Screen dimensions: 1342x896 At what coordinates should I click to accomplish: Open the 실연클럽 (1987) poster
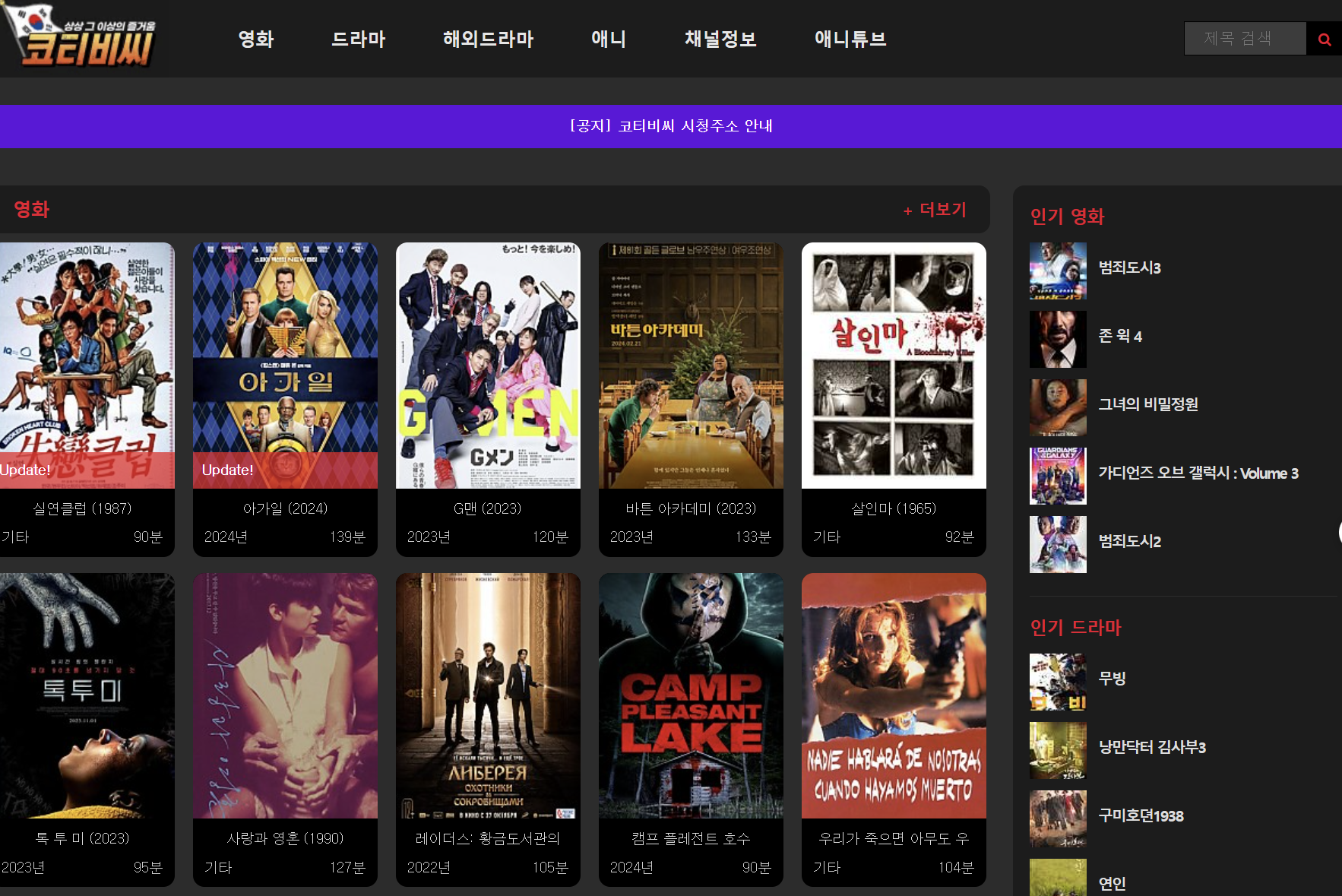click(x=87, y=366)
